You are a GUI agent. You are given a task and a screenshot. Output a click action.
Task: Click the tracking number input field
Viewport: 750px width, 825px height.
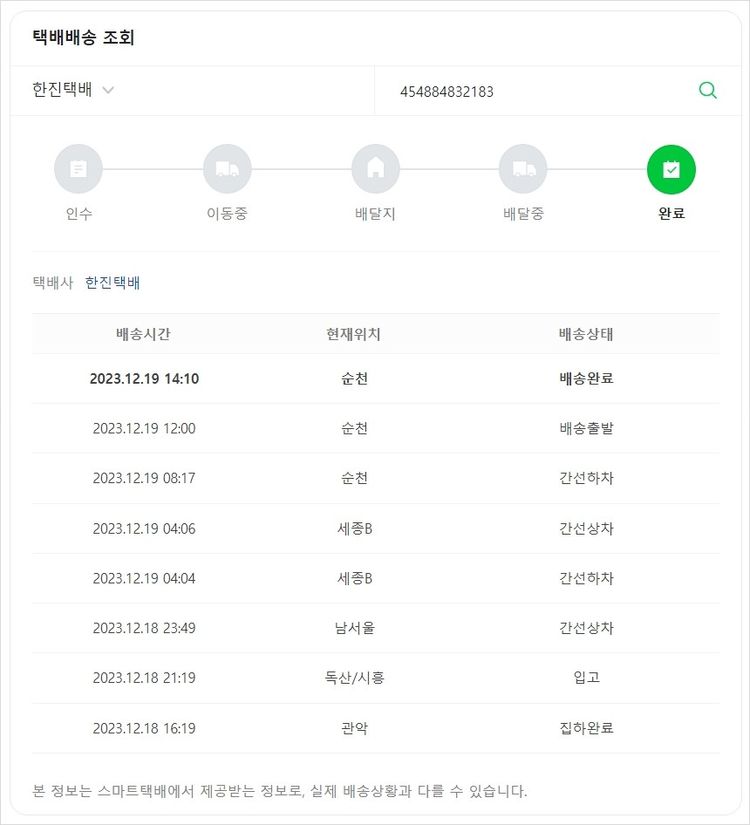(x=530, y=91)
